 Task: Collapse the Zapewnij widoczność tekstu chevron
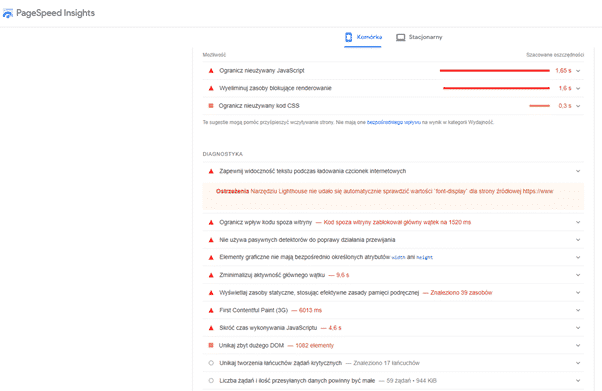coord(578,171)
